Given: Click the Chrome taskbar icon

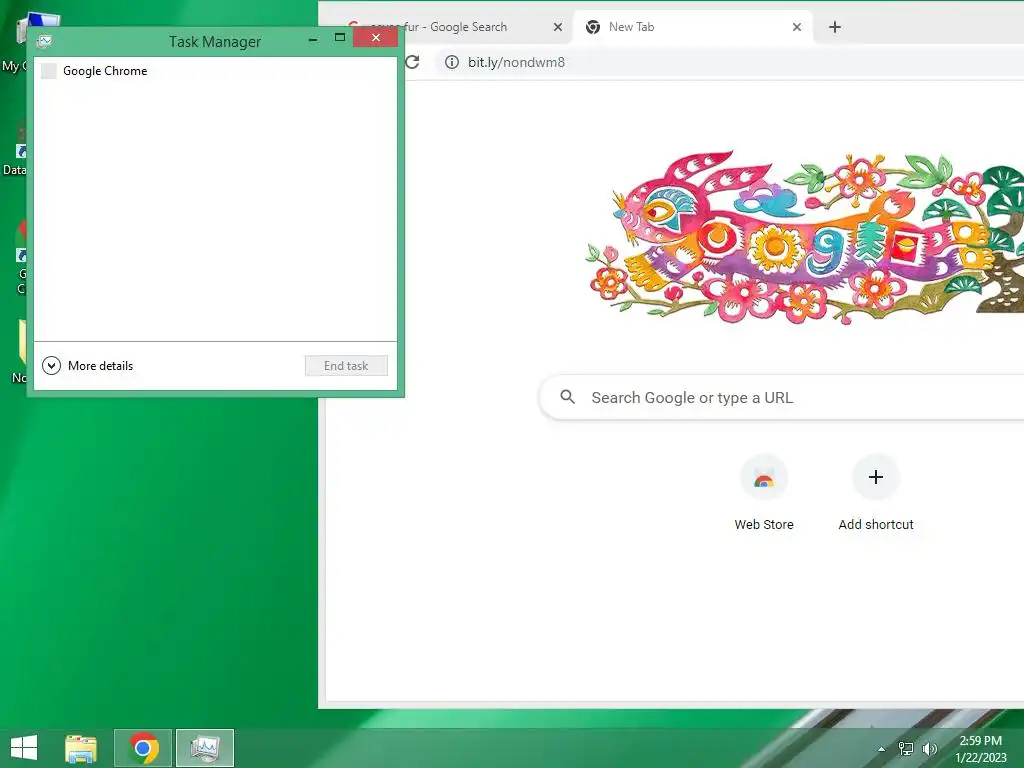Looking at the screenshot, I should 143,748.
